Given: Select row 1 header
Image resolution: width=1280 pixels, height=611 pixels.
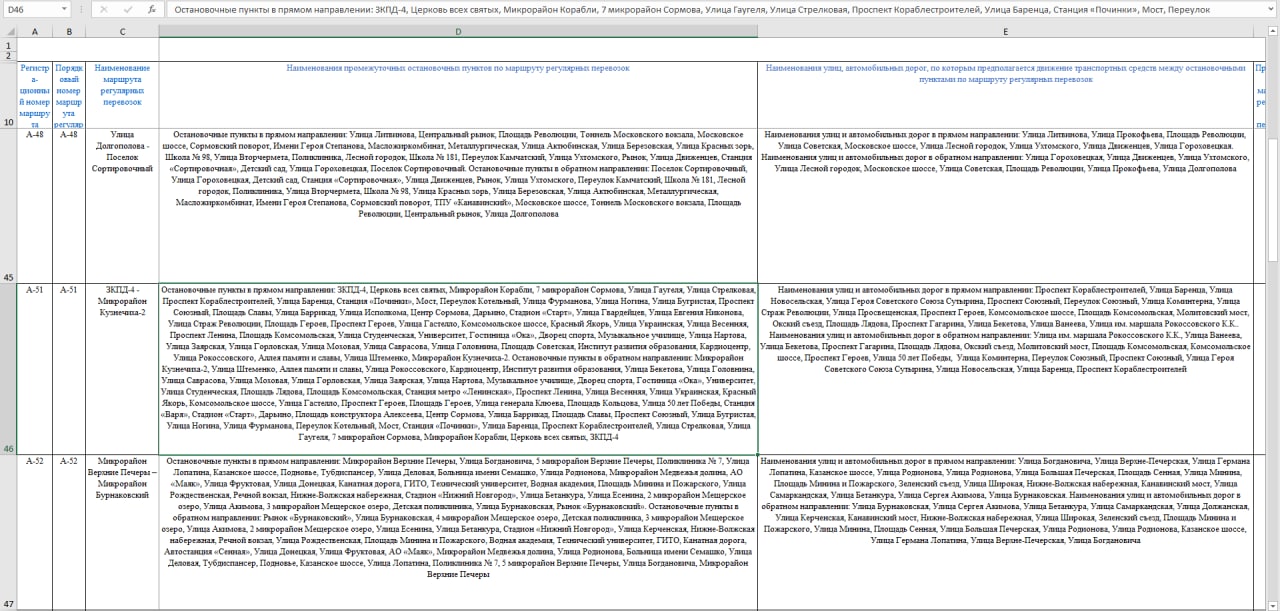Looking at the screenshot, I should tap(8, 44).
